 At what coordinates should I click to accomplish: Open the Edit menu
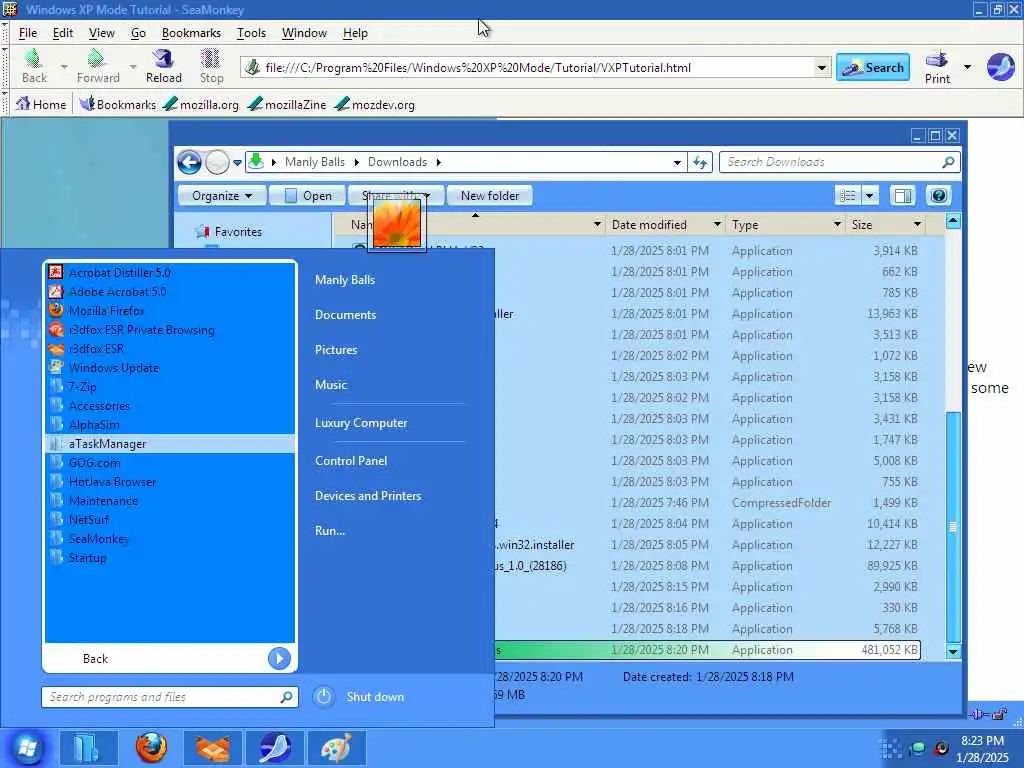[x=63, y=33]
